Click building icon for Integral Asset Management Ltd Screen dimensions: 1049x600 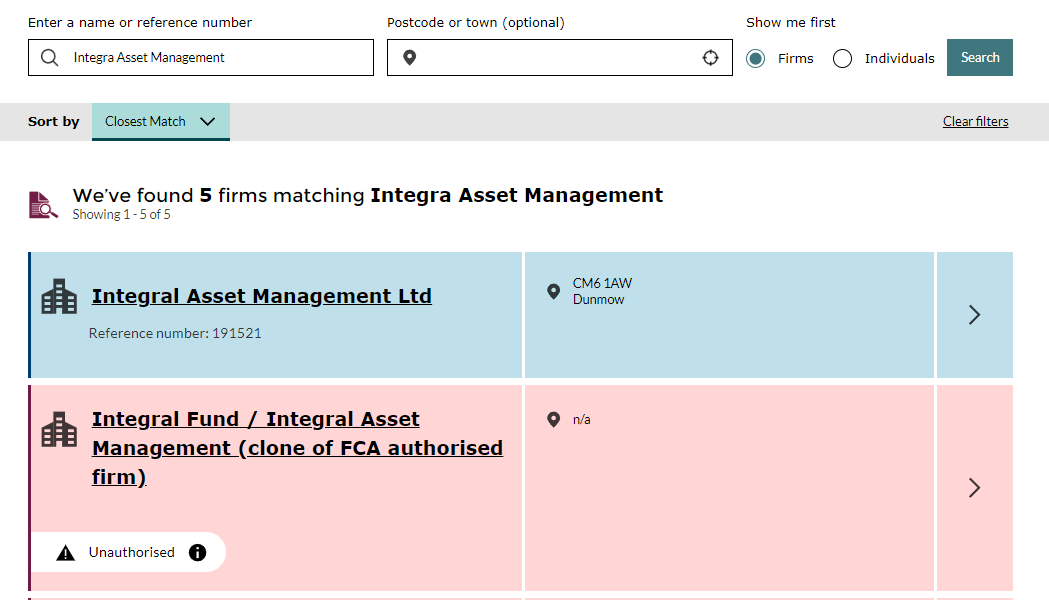pos(59,296)
